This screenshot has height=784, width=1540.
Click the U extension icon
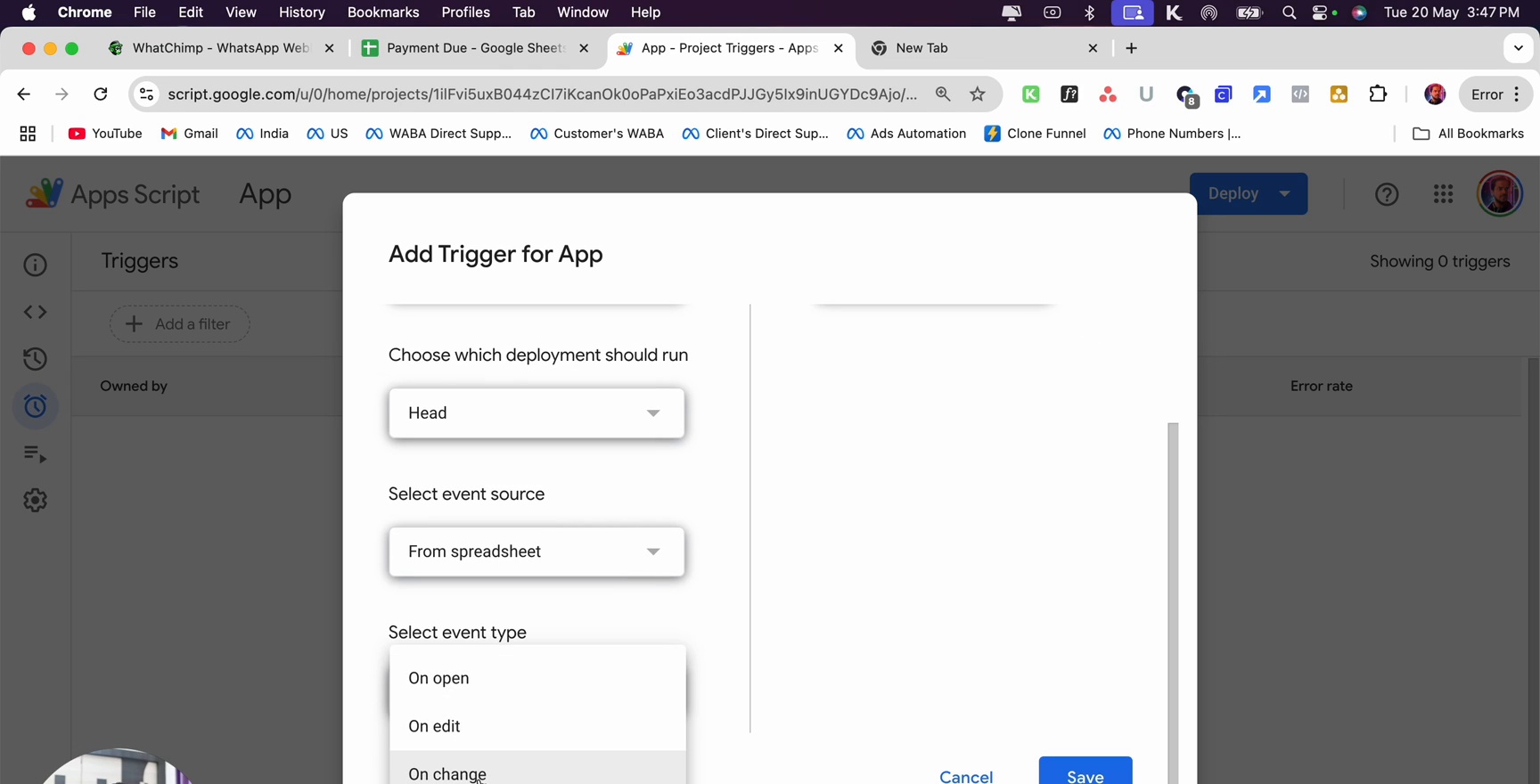point(1146,94)
